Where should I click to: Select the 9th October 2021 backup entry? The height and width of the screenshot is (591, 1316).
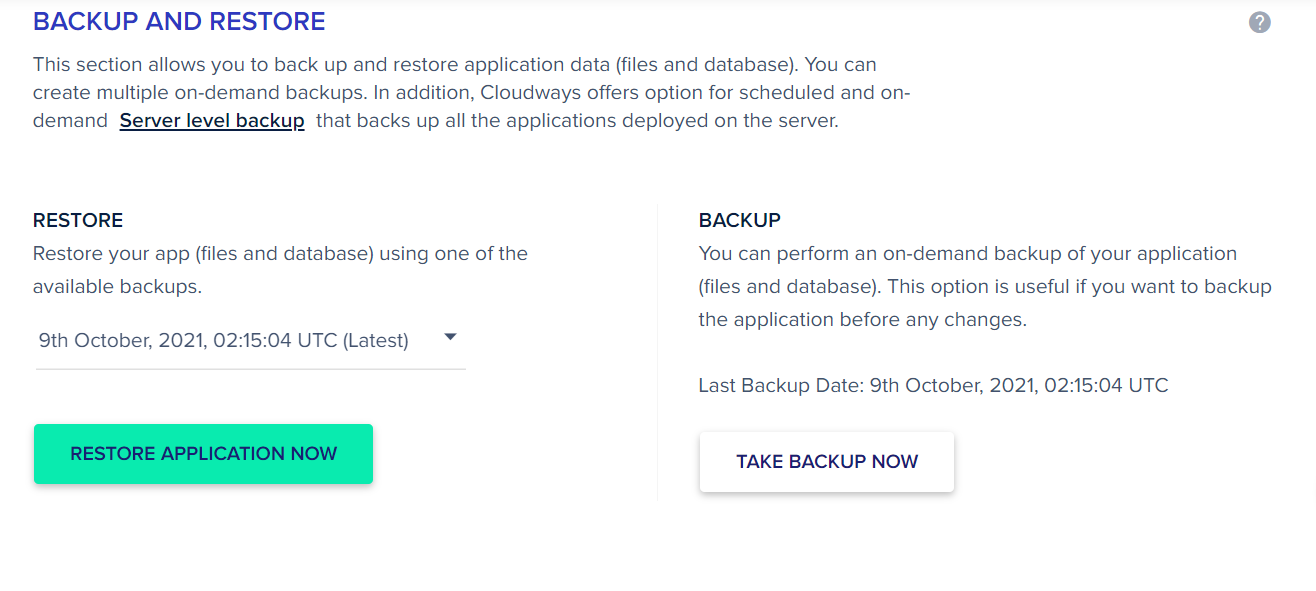(250, 341)
